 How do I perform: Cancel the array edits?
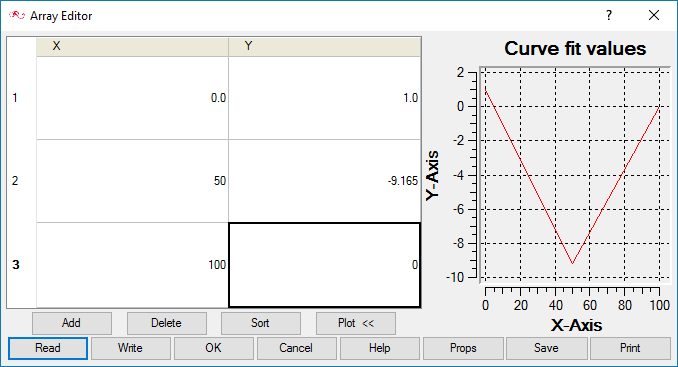297,348
